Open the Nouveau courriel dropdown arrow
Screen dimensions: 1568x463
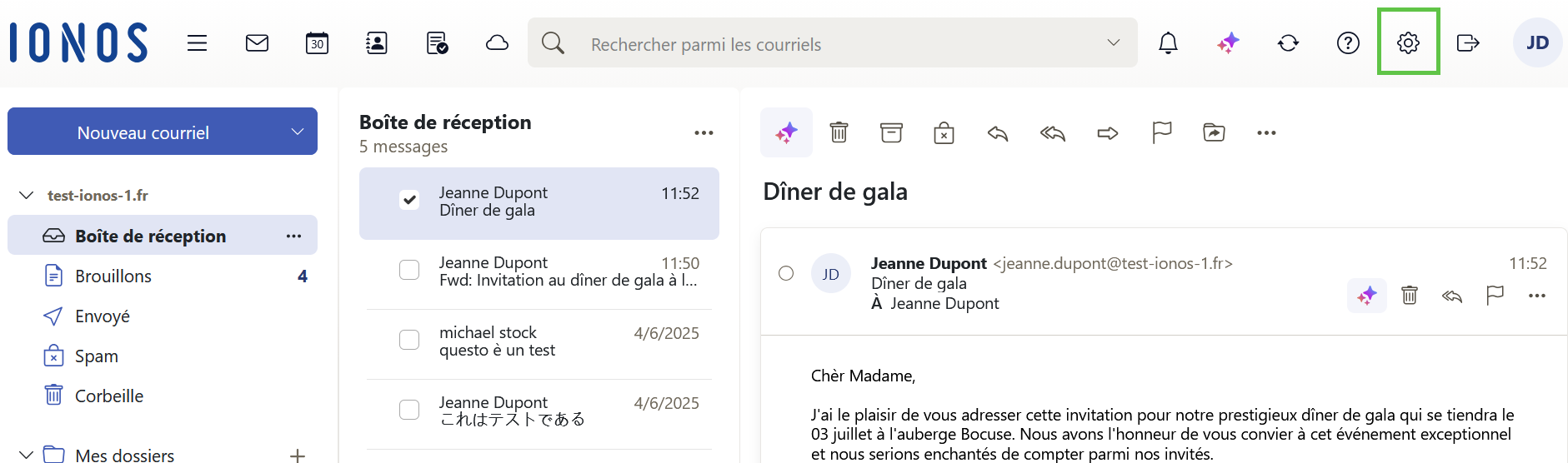pos(298,132)
